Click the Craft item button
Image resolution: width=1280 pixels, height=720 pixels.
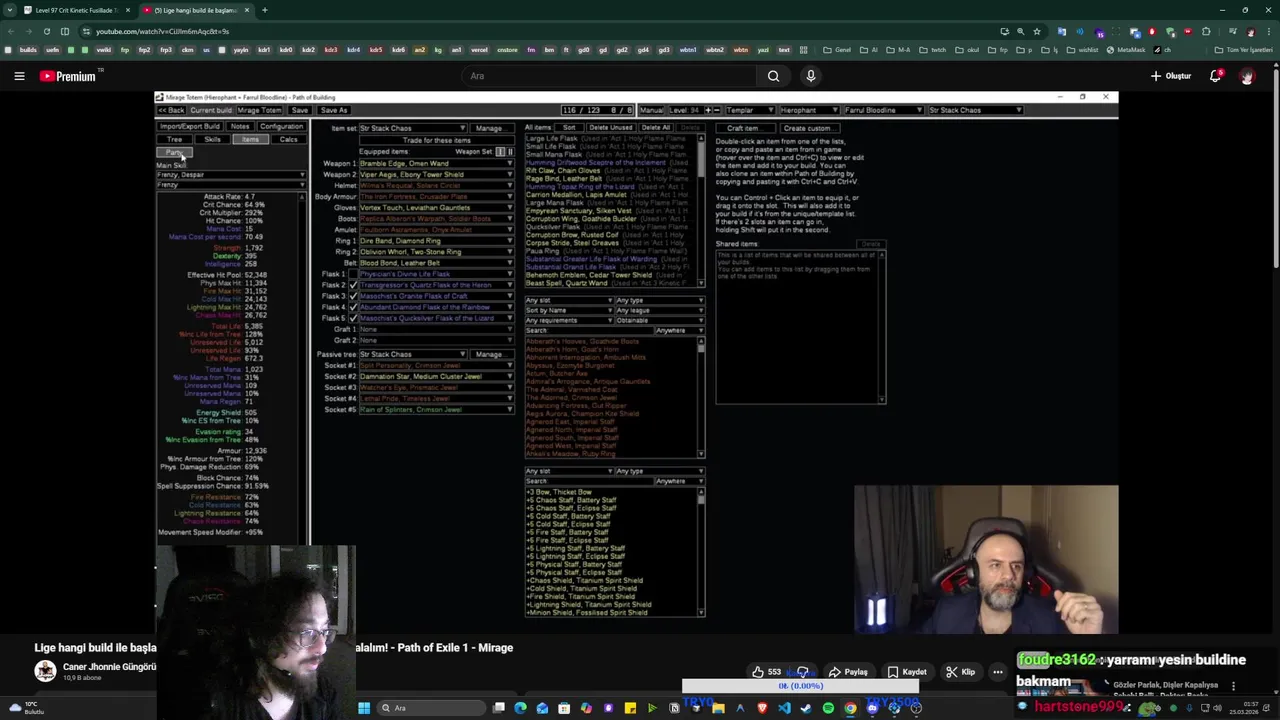click(743, 128)
